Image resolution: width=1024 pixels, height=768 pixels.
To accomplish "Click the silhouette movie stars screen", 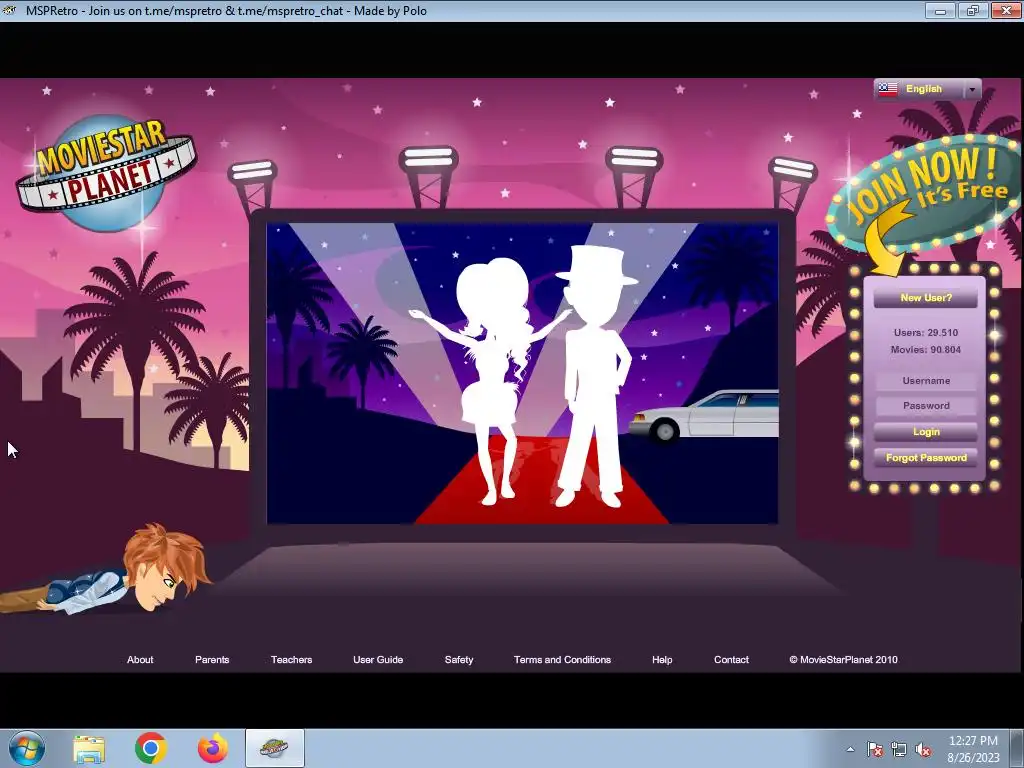I will pos(522,374).
